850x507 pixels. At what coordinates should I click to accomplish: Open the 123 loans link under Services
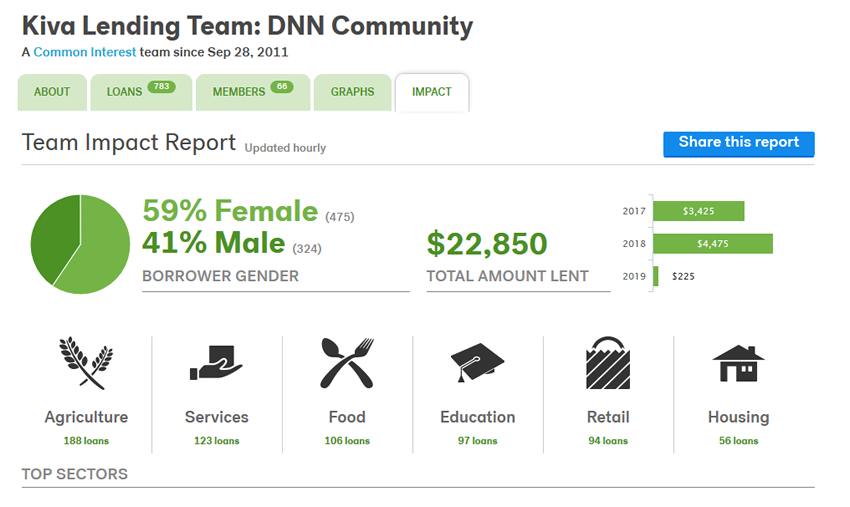(x=216, y=441)
